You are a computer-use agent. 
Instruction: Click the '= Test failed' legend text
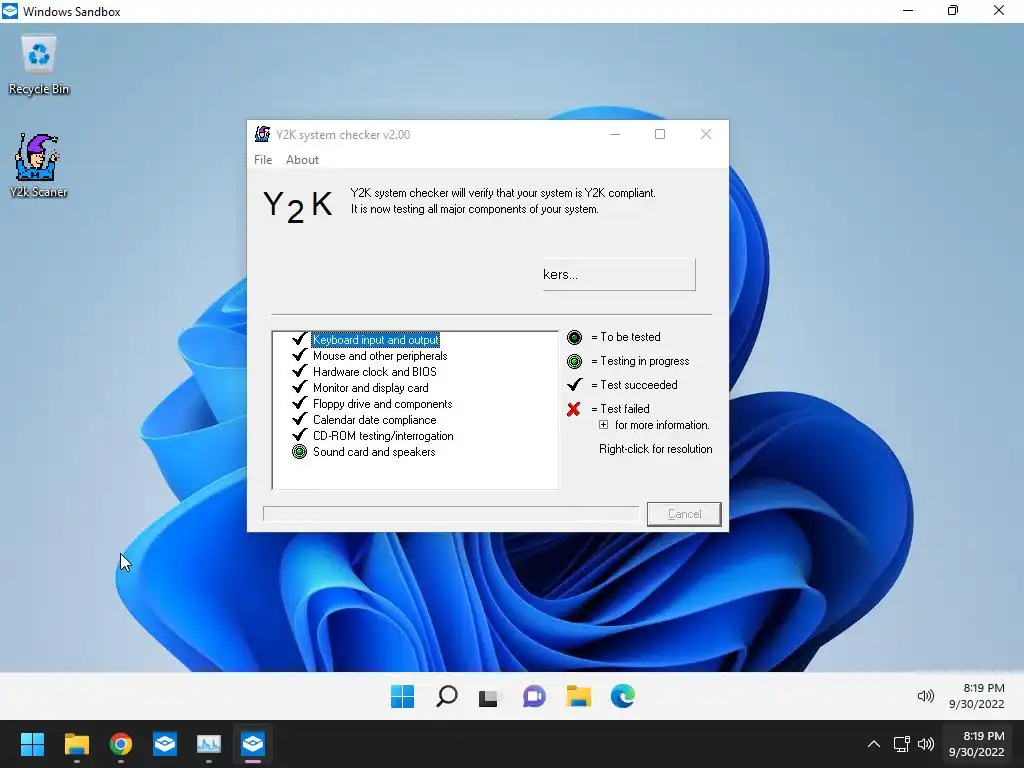click(620, 409)
